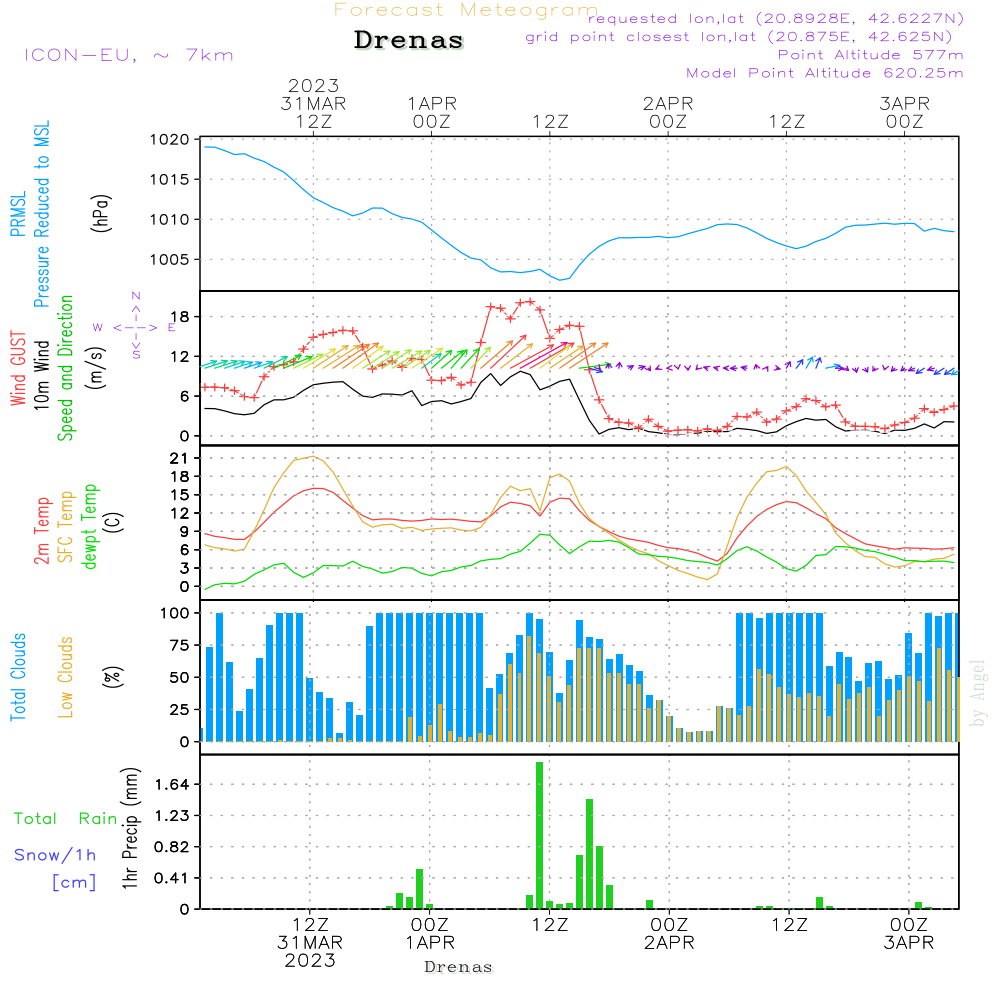
Task: Click the top axis label '3APR 00Z'
Action: click(x=904, y=112)
